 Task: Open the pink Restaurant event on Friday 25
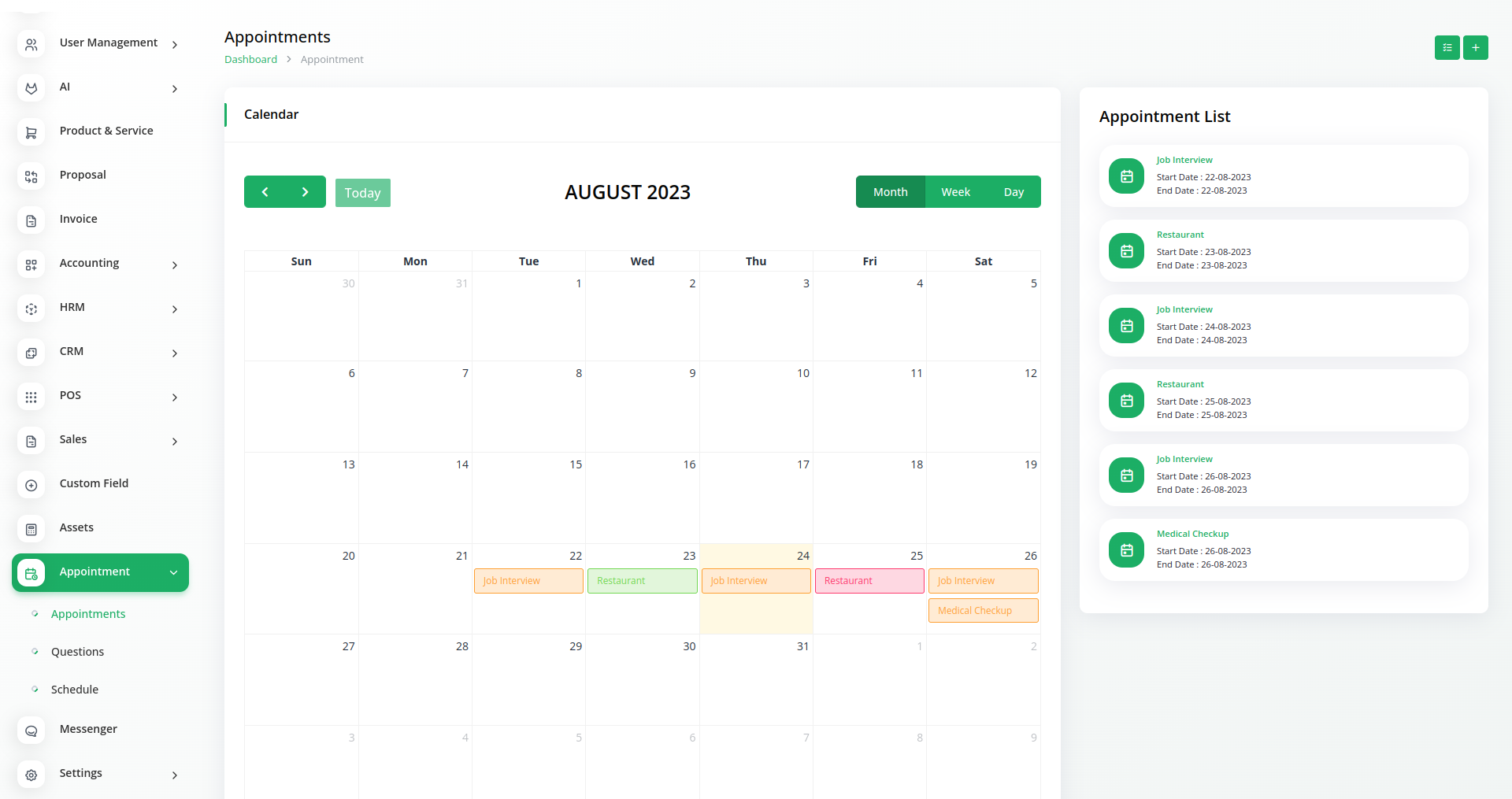pos(869,581)
